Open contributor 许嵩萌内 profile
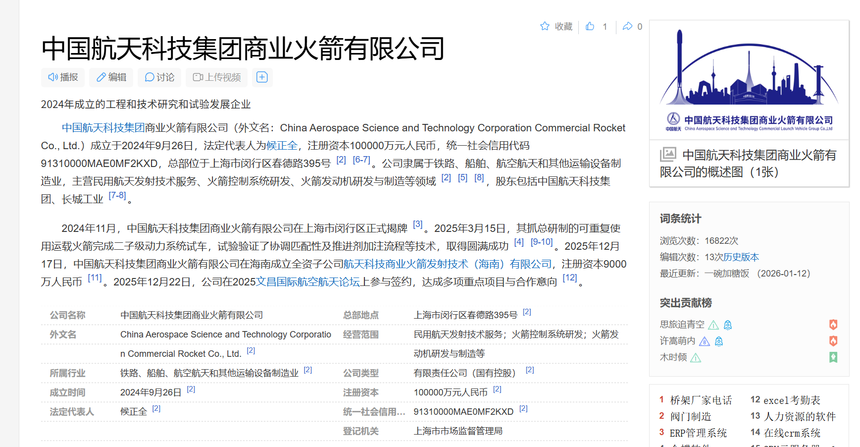The image size is (860, 447). pos(677,341)
